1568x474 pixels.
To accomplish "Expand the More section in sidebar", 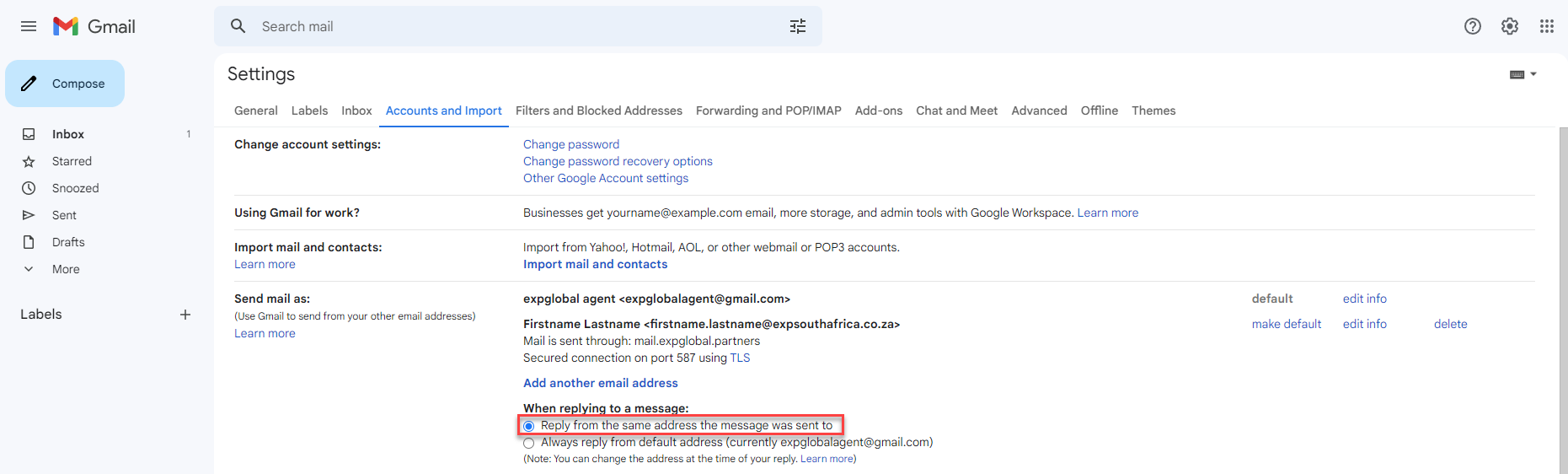I will pos(66,269).
